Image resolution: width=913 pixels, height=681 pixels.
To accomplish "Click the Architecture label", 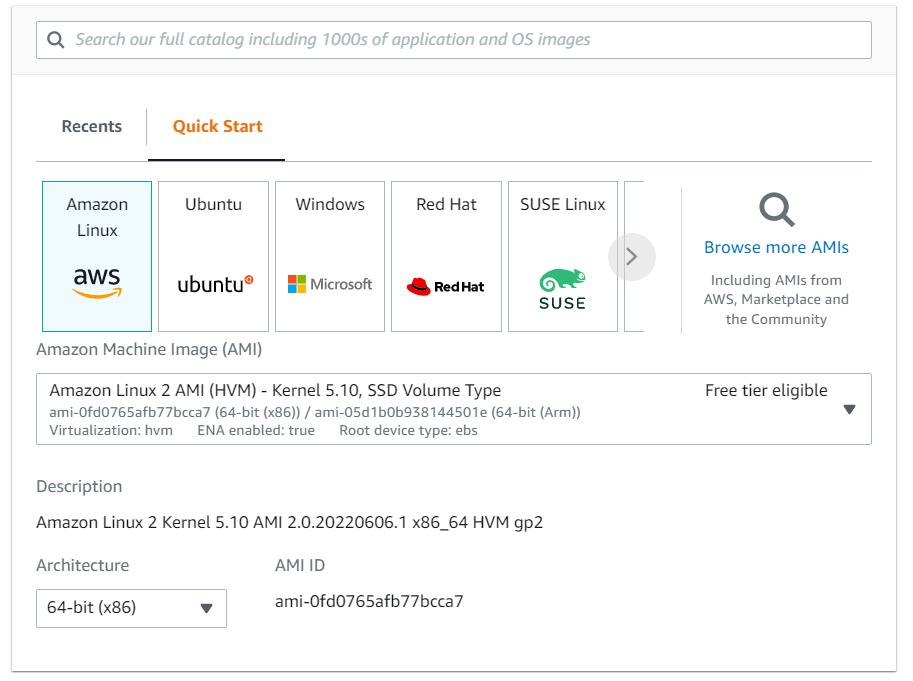I will (x=83, y=565).
